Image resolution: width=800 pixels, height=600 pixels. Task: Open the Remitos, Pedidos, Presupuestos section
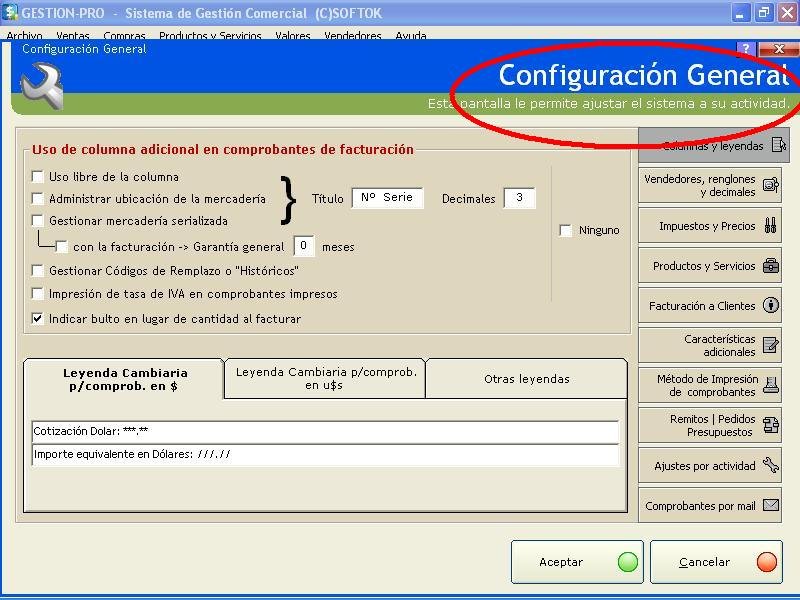tap(713, 425)
